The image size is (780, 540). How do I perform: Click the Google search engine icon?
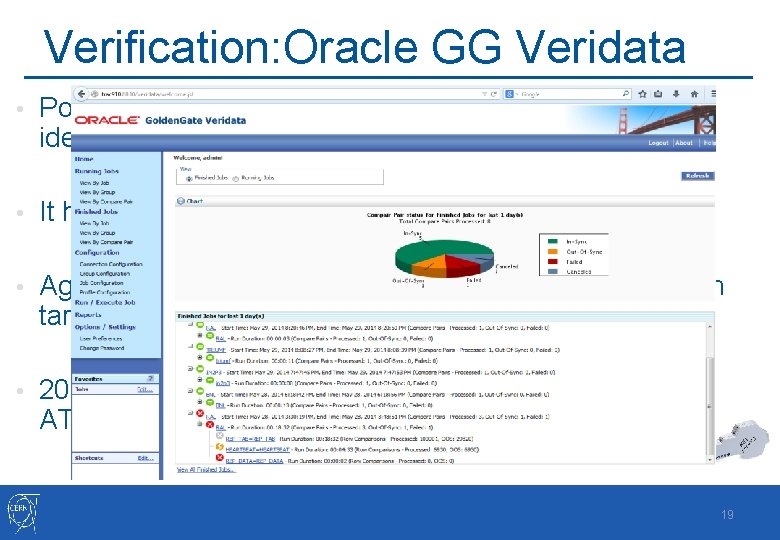509,94
